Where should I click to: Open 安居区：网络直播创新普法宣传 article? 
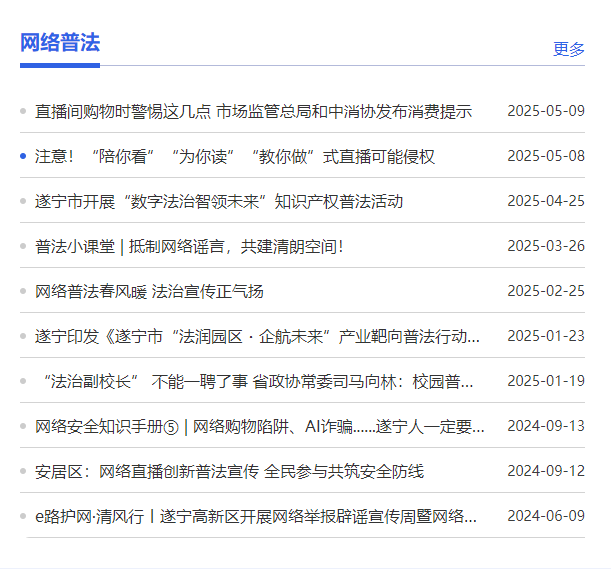[x=229, y=472]
